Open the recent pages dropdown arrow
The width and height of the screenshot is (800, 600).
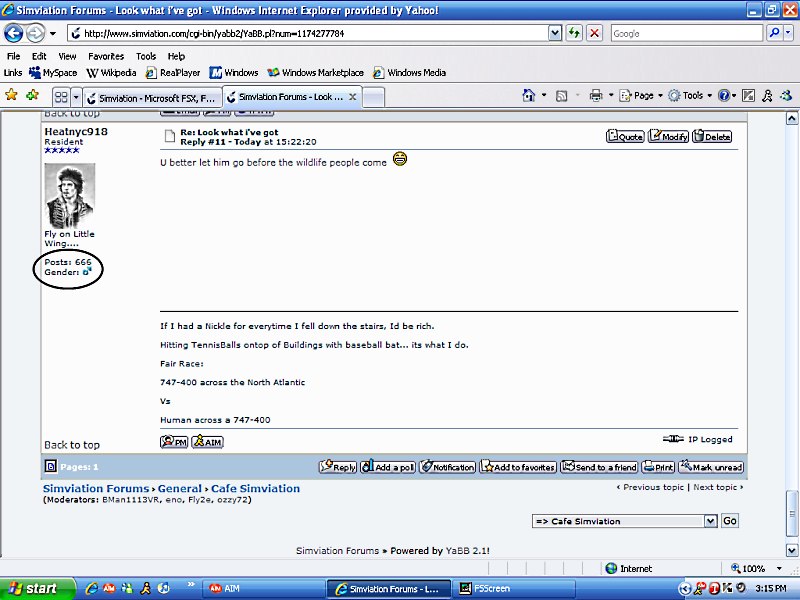(53, 34)
